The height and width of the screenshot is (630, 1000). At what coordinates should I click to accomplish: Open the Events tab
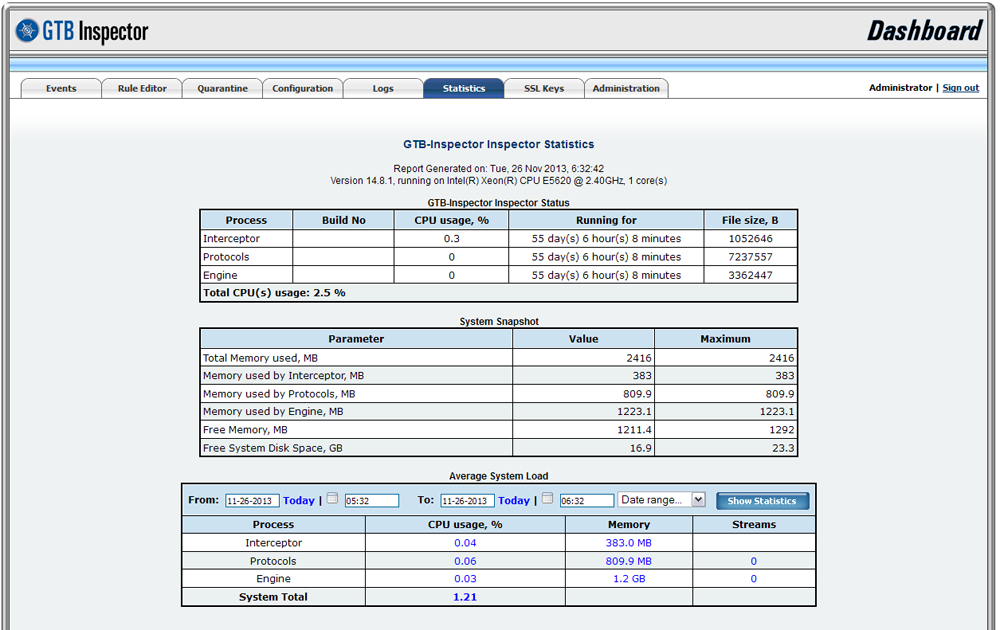coord(61,89)
